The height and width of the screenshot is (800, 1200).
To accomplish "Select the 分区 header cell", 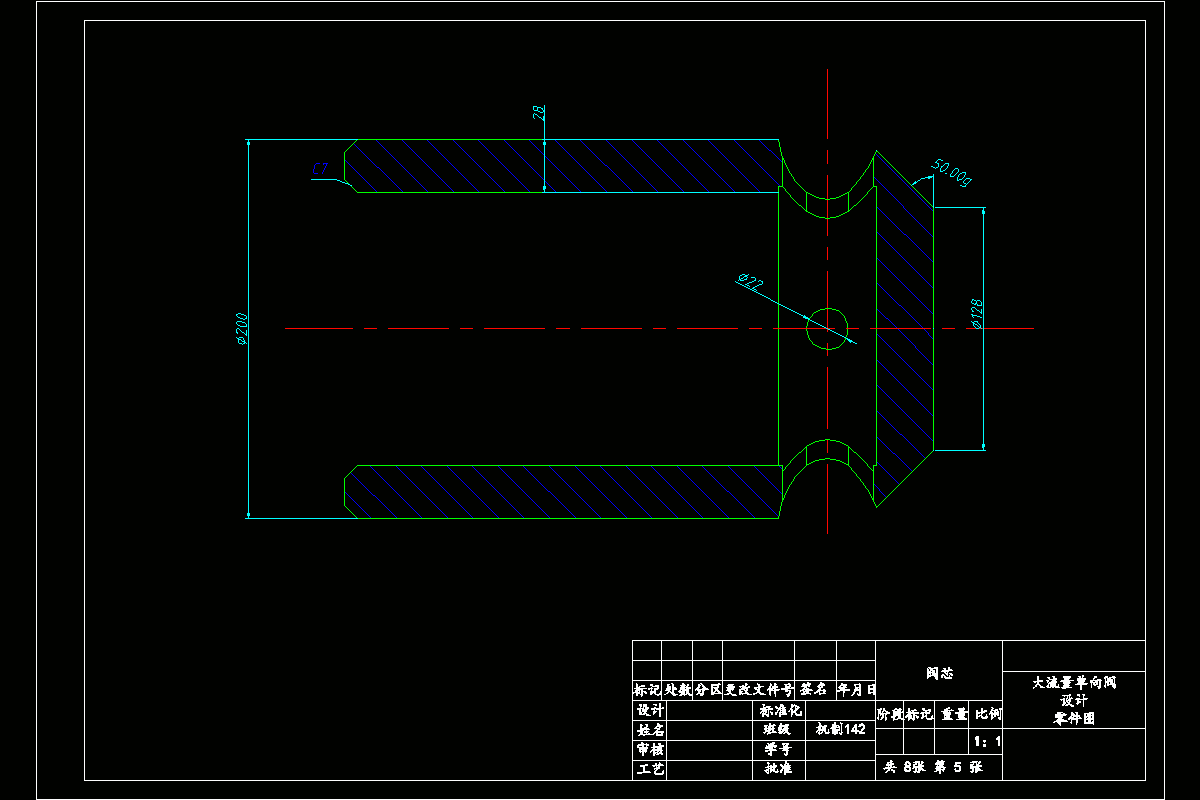I will [x=708, y=690].
